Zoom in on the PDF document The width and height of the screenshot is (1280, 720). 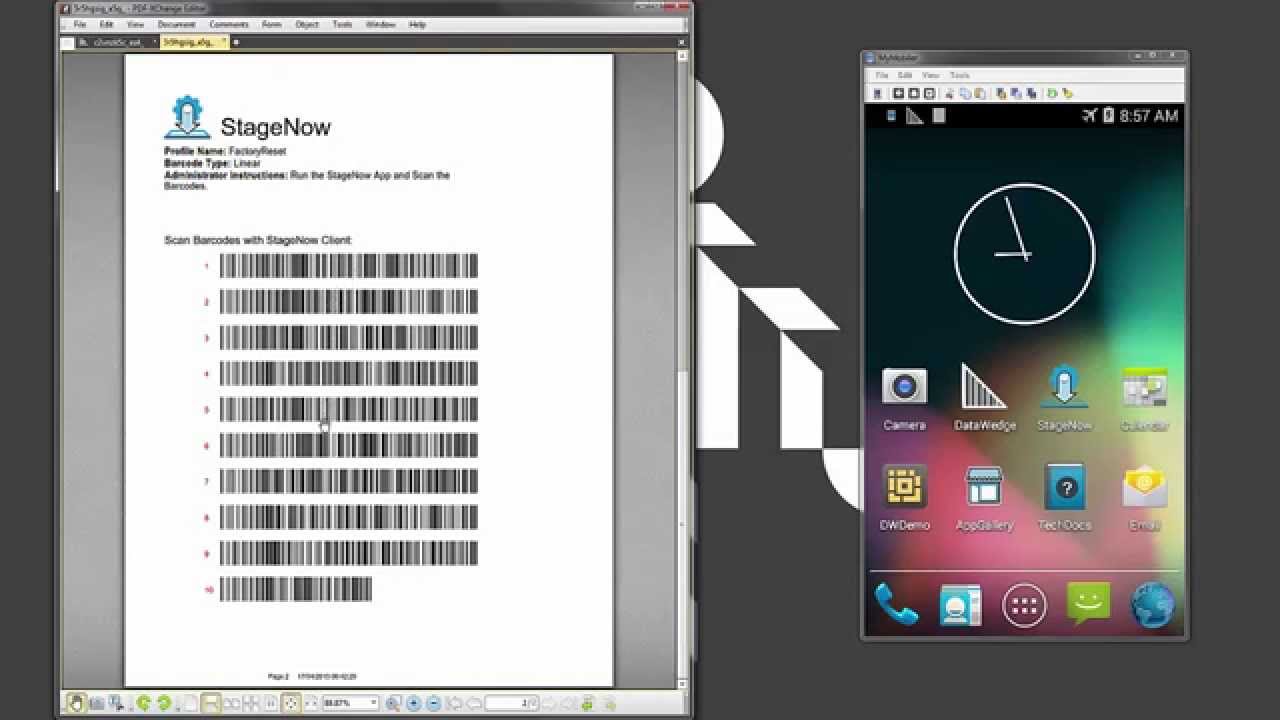pos(413,703)
